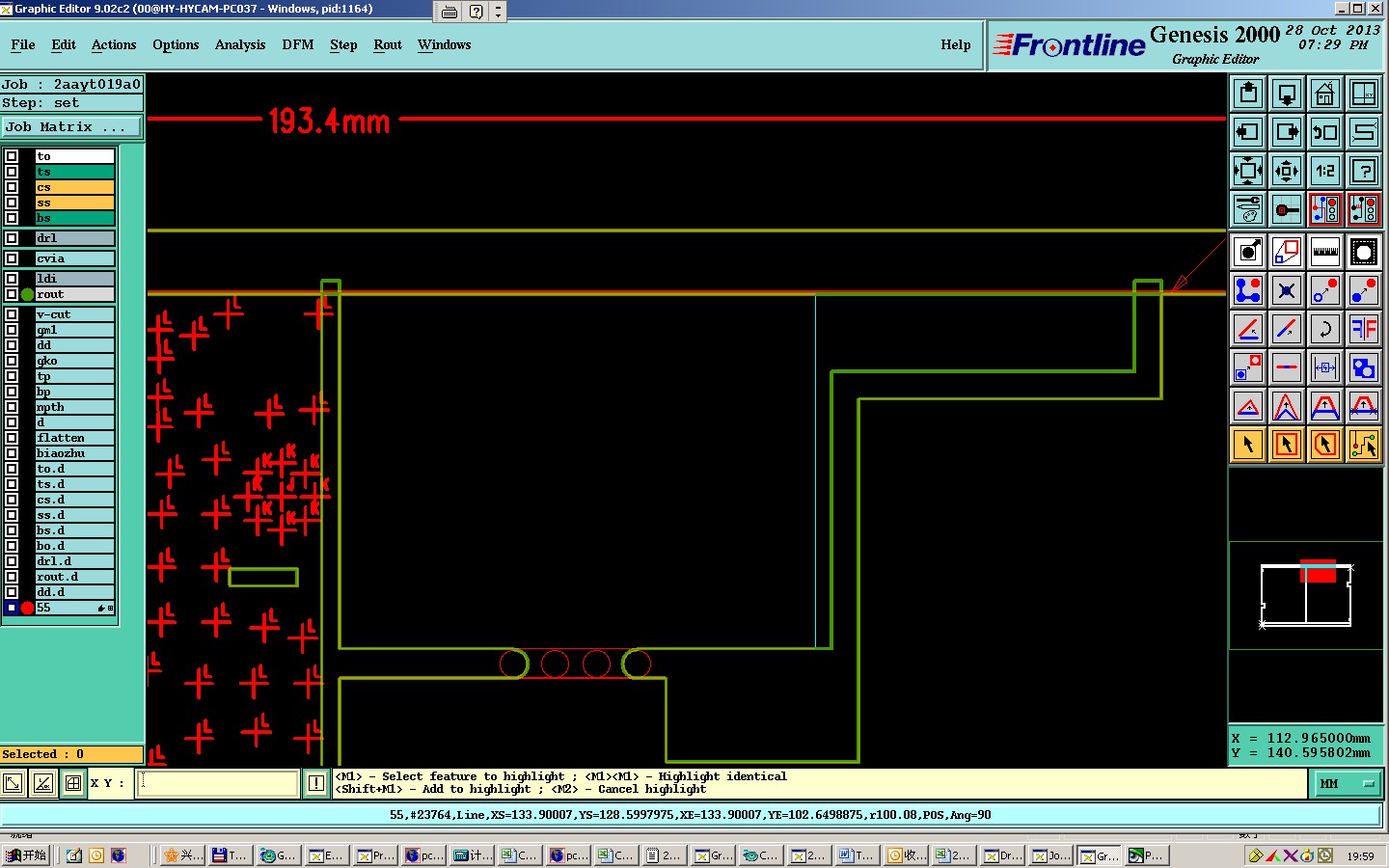Click the question mark help icon
Viewport: 1389px width, 868px height.
[1364, 171]
